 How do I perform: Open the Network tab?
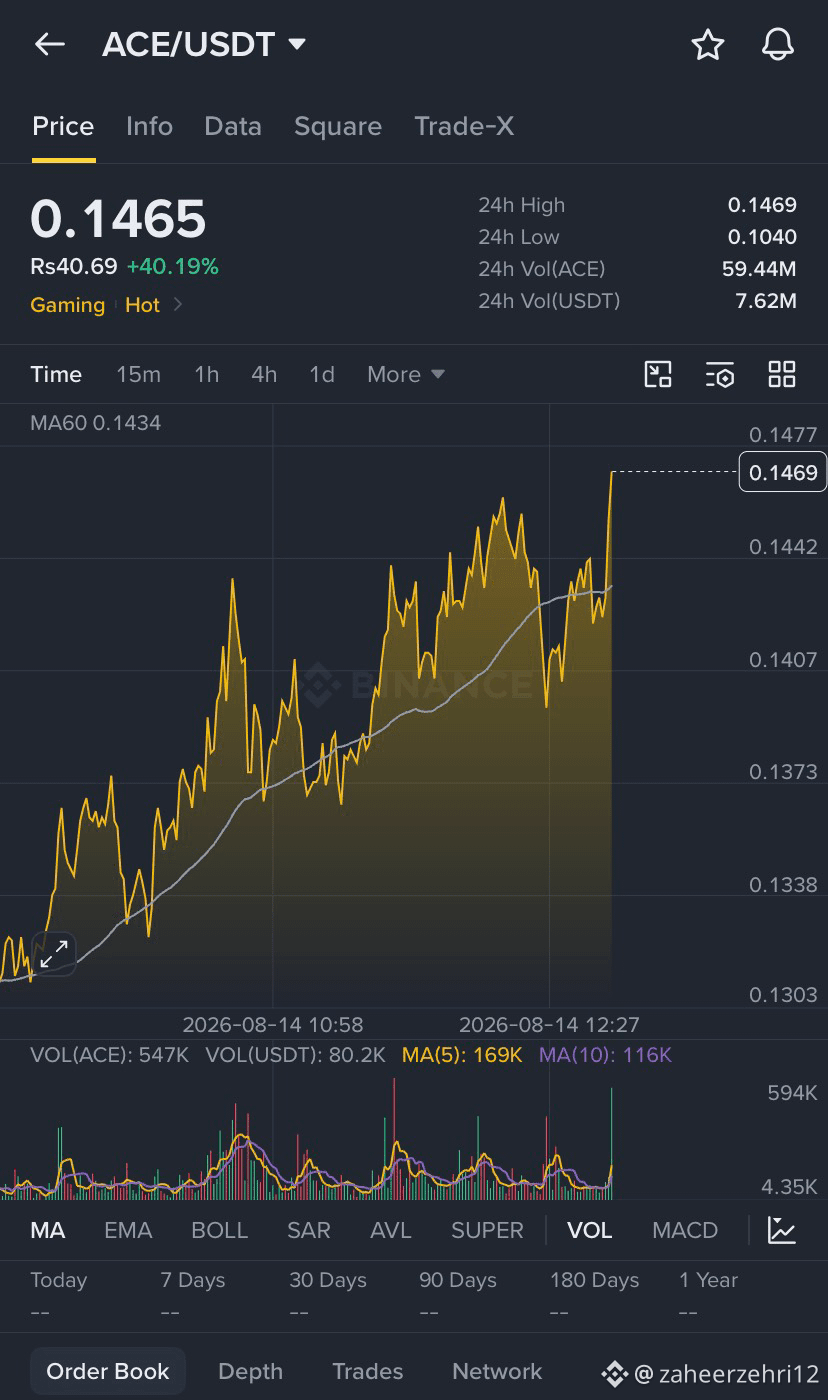[497, 1372]
